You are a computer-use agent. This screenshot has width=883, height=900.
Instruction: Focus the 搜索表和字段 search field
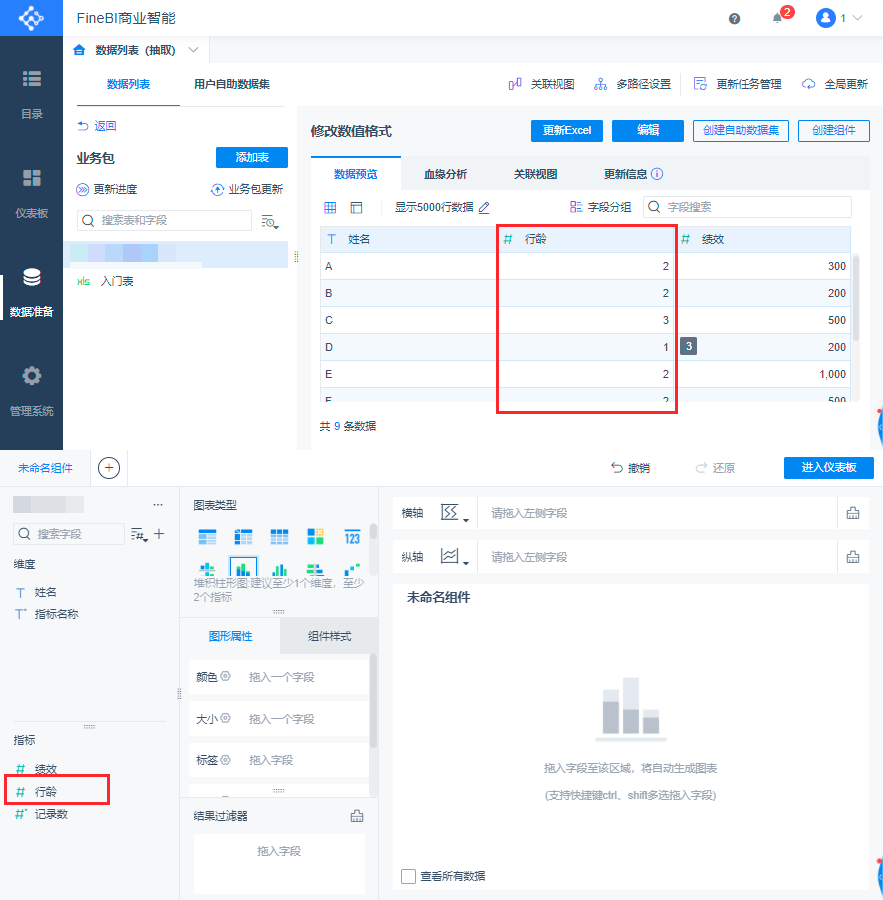tap(164, 220)
